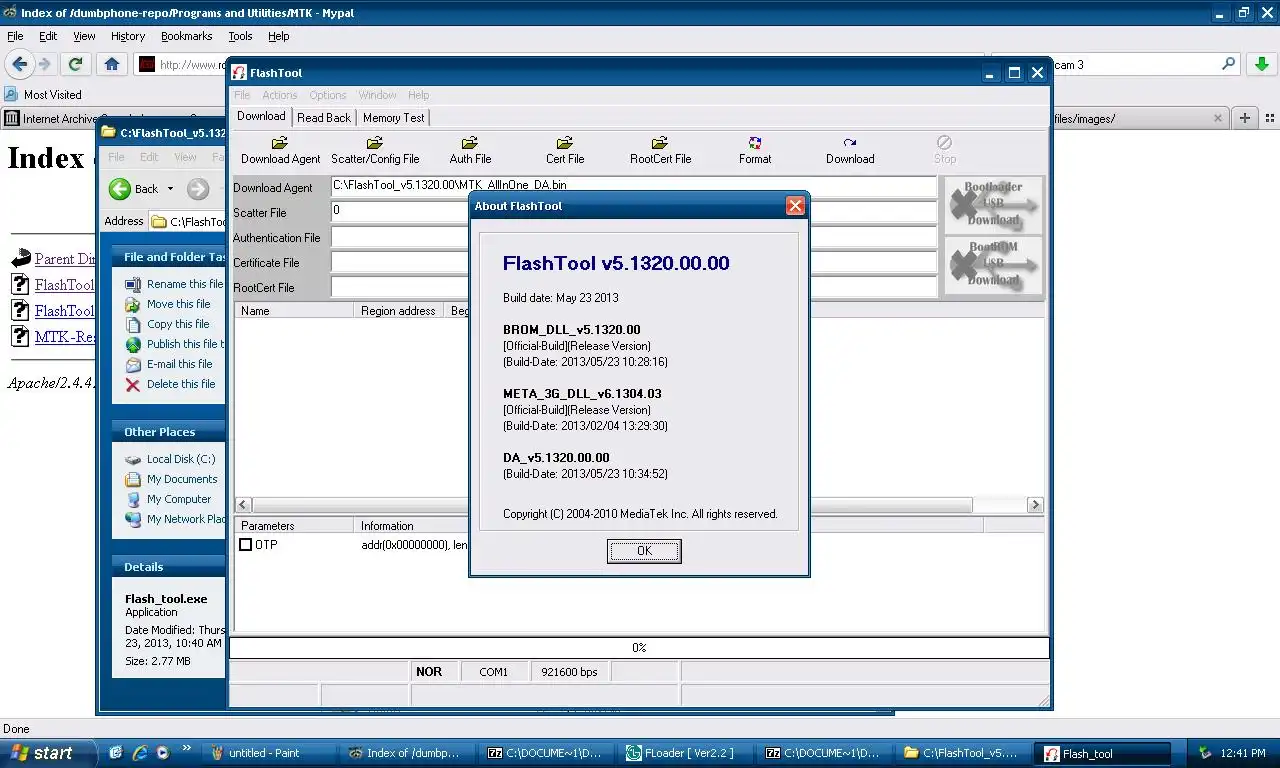1280x768 pixels.
Task: Switch to the Memory Test tab
Action: (393, 117)
